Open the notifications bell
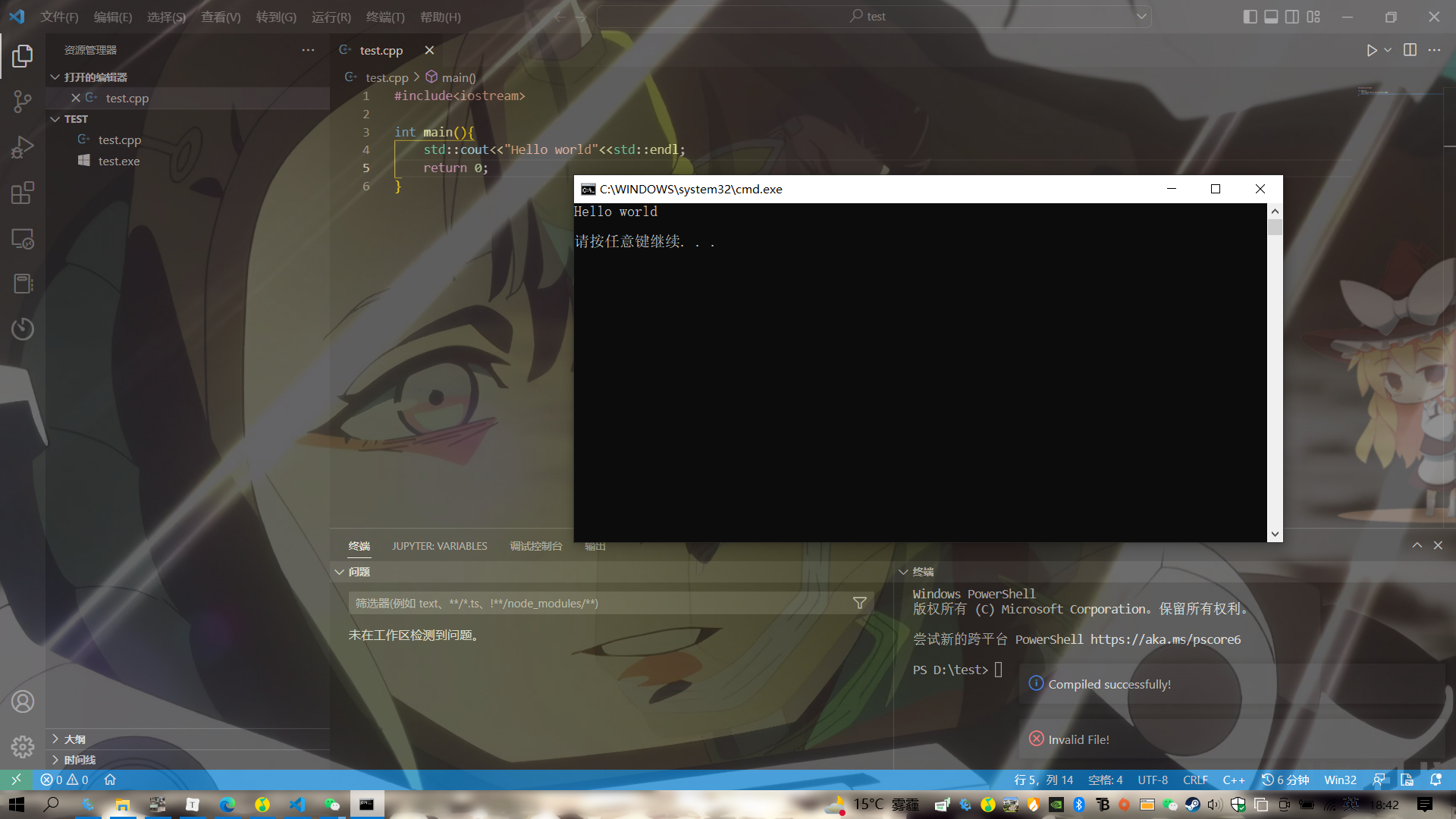This screenshot has width=1456, height=819. [x=1436, y=780]
